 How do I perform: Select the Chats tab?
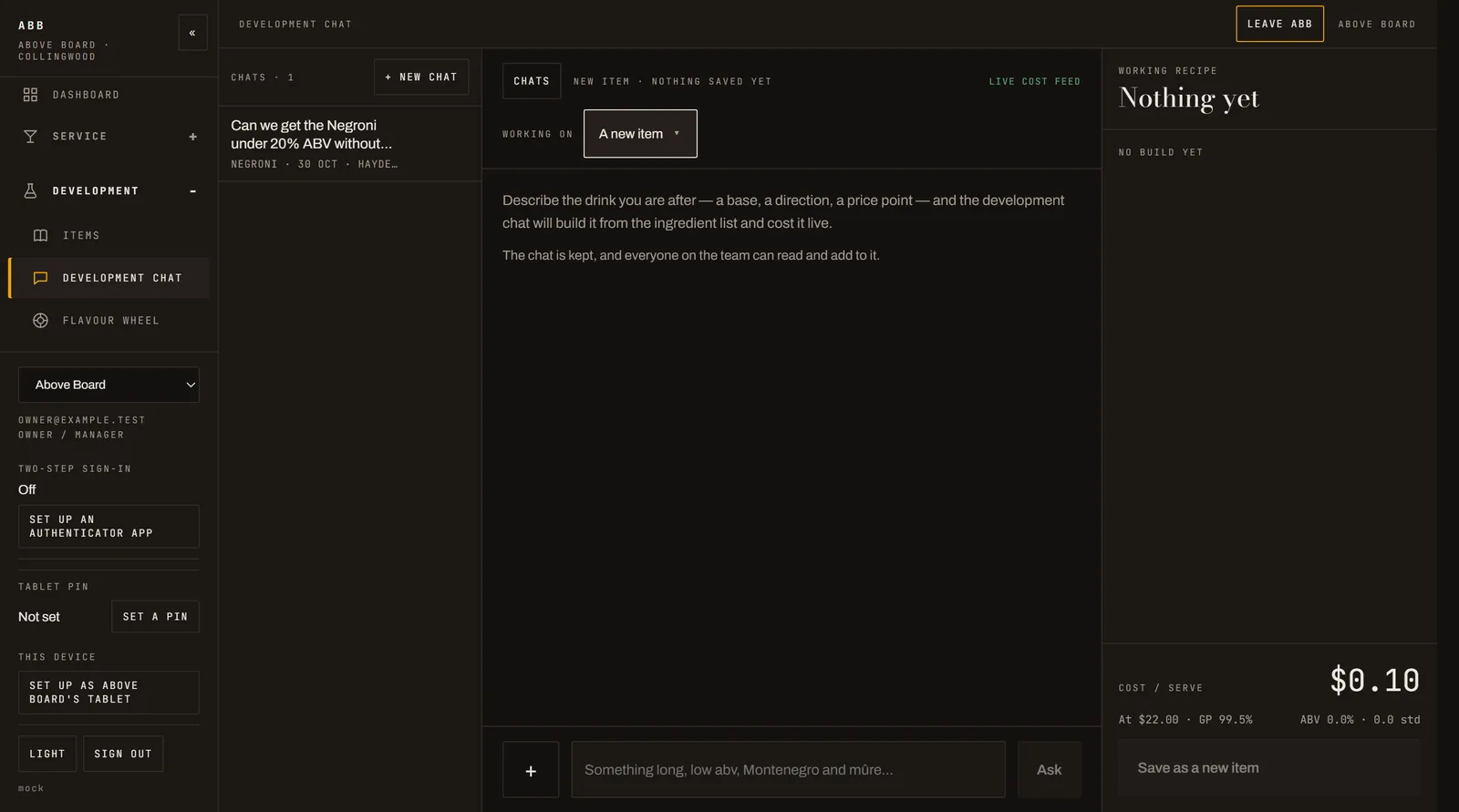(532, 81)
